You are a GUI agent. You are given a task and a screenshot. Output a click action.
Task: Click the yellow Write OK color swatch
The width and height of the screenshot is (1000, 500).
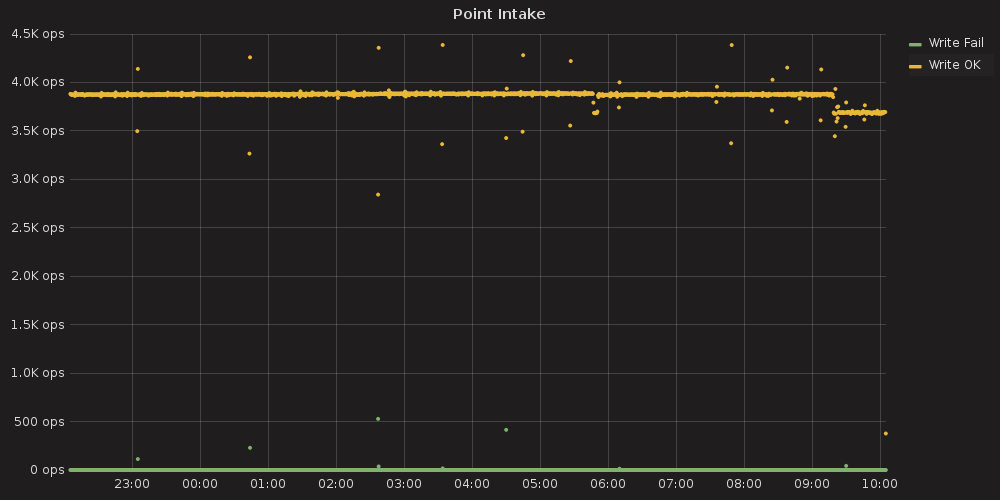[x=915, y=66]
